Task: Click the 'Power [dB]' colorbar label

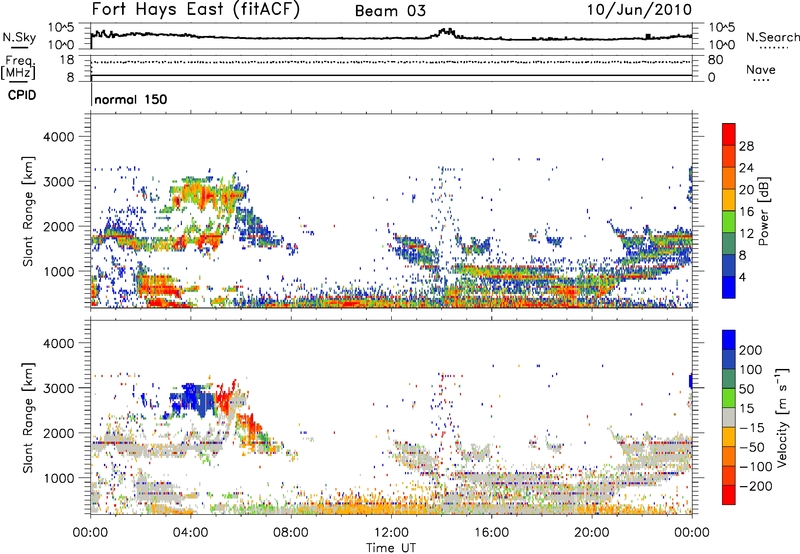Action: coord(764,211)
